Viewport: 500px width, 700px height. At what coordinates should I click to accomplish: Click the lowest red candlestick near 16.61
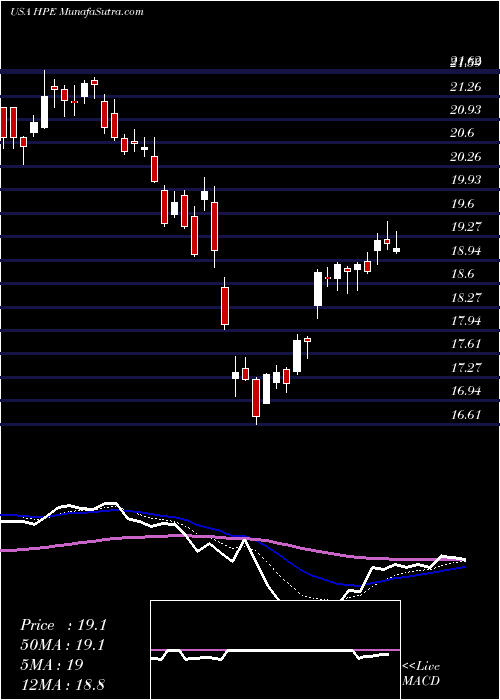pos(256,398)
